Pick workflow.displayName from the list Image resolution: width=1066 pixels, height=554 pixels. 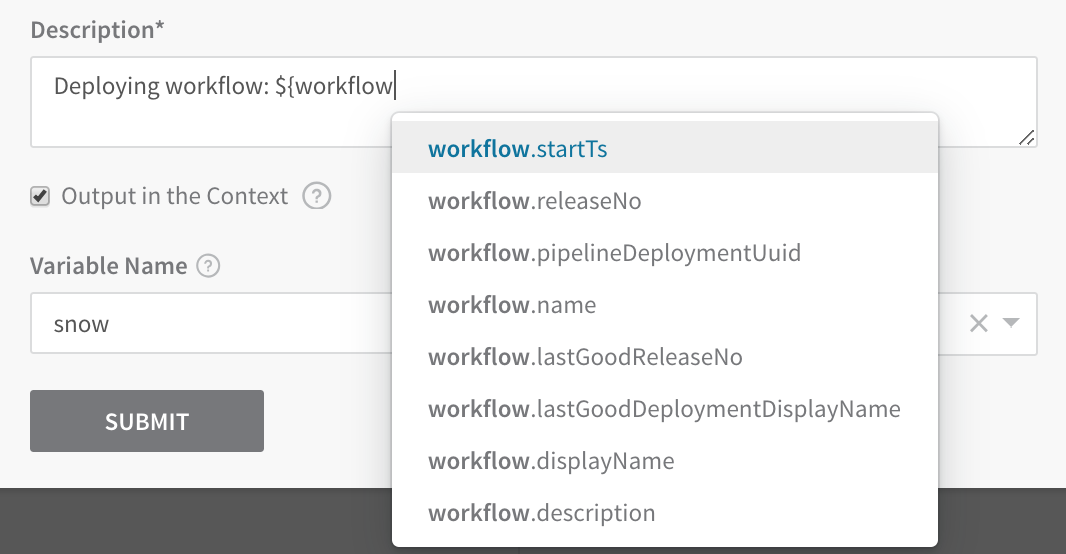pos(665,461)
